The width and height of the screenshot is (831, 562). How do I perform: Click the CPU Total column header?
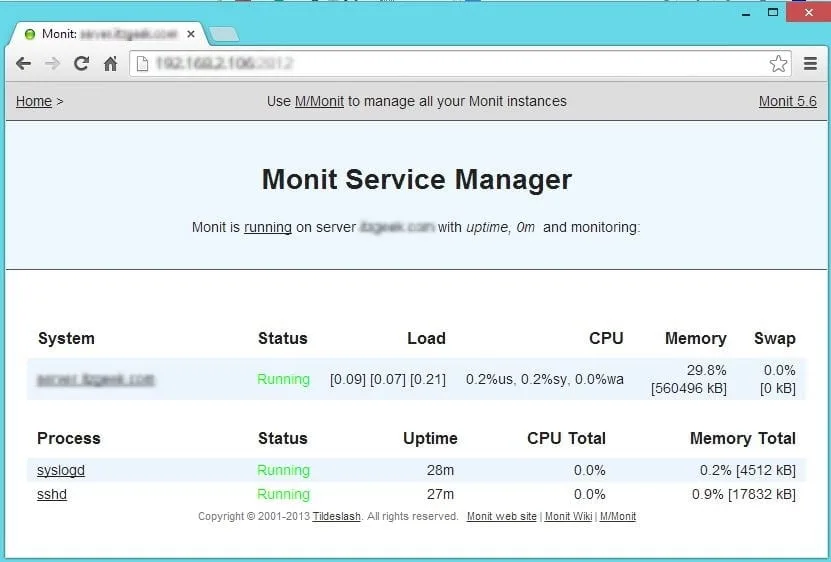pyautogui.click(x=567, y=438)
